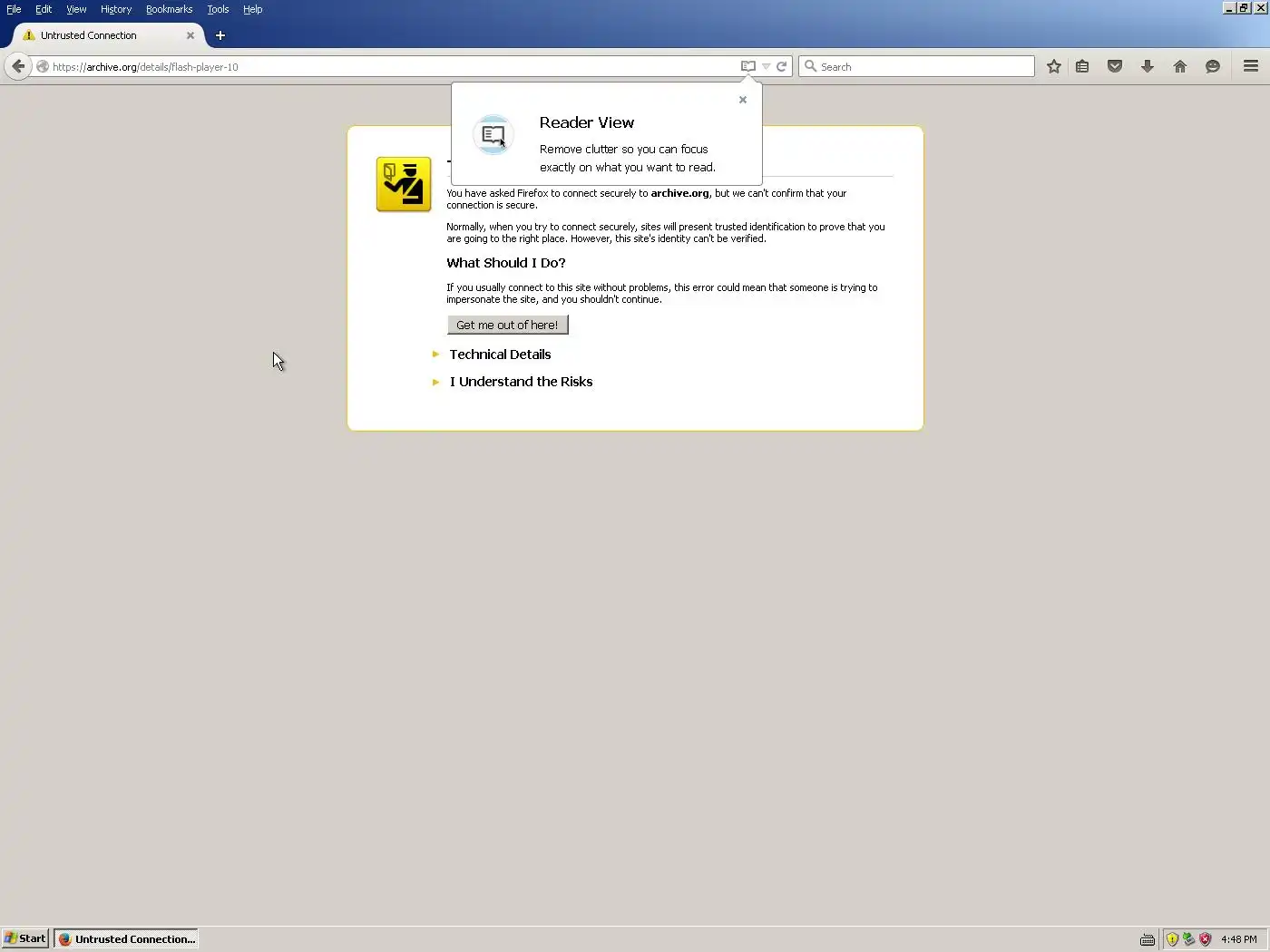Close the Reader View popup
The image size is (1270, 952).
[x=743, y=100]
